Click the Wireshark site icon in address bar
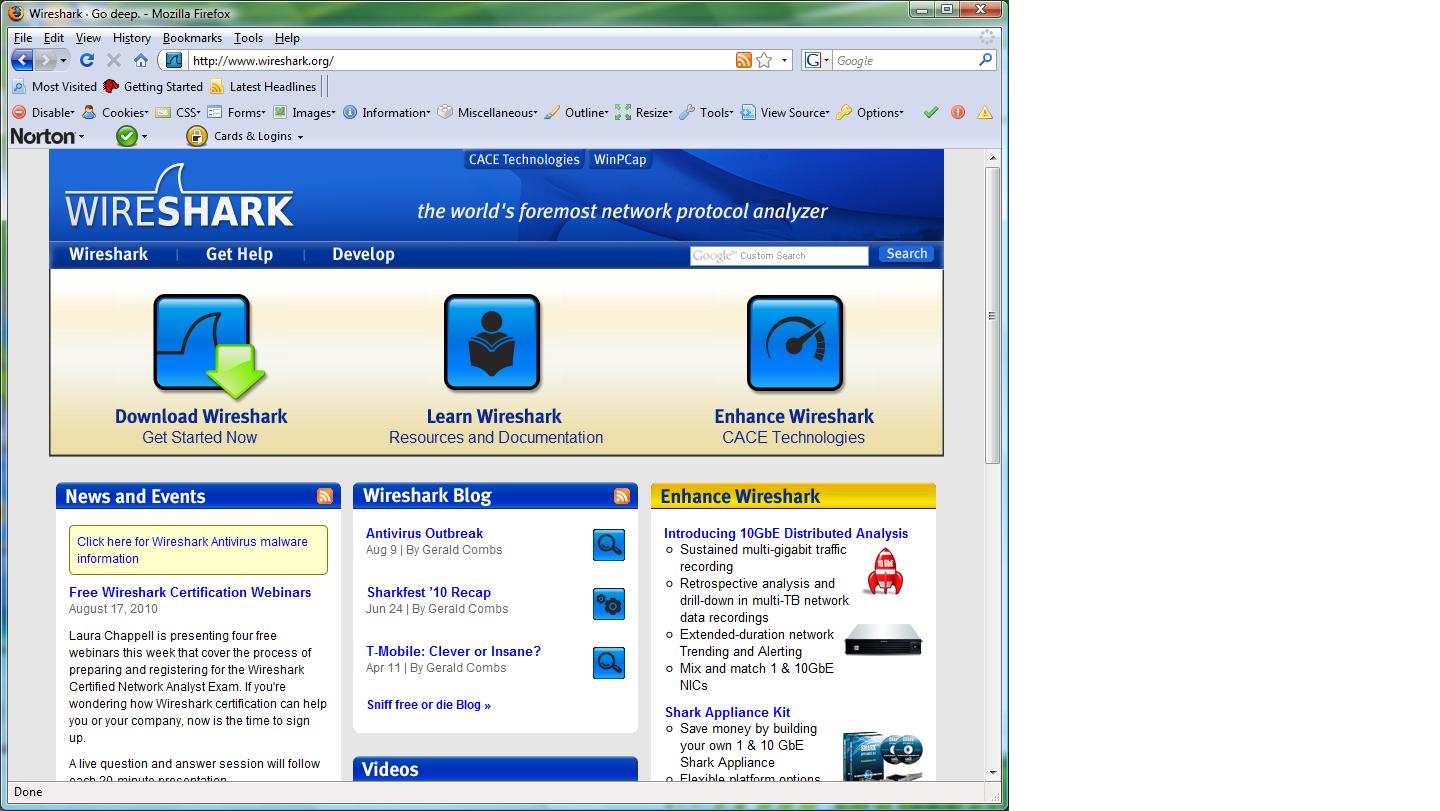This screenshot has height=811, width=1440. pos(173,60)
